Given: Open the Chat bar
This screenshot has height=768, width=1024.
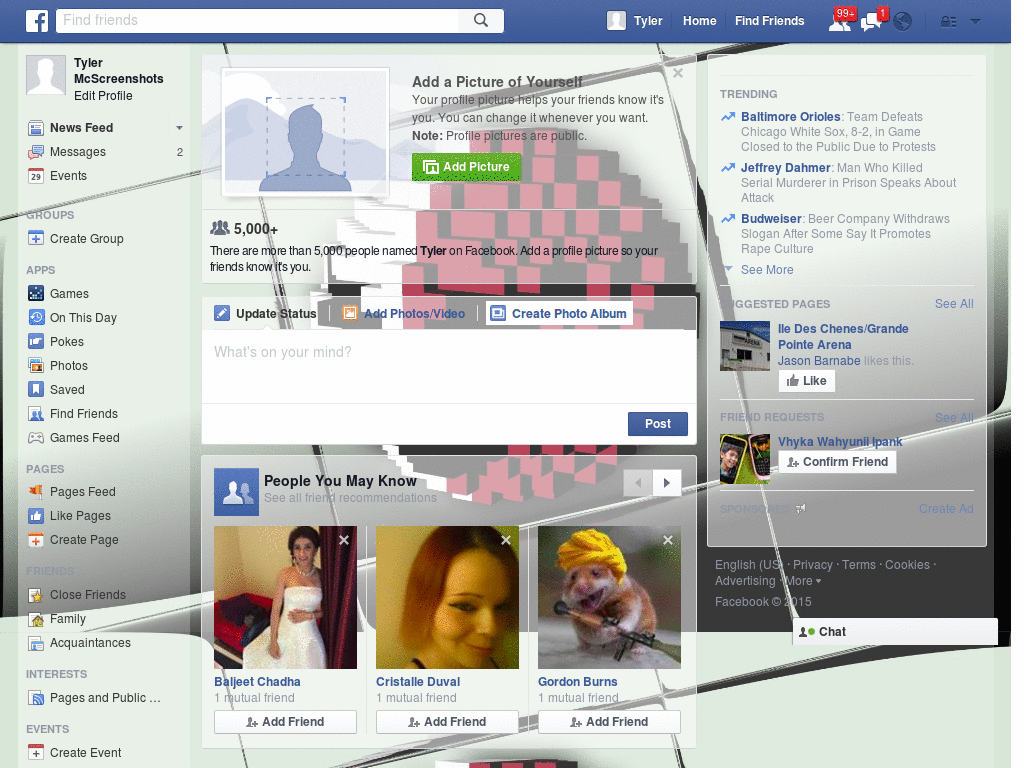Looking at the screenshot, I should click(x=895, y=632).
